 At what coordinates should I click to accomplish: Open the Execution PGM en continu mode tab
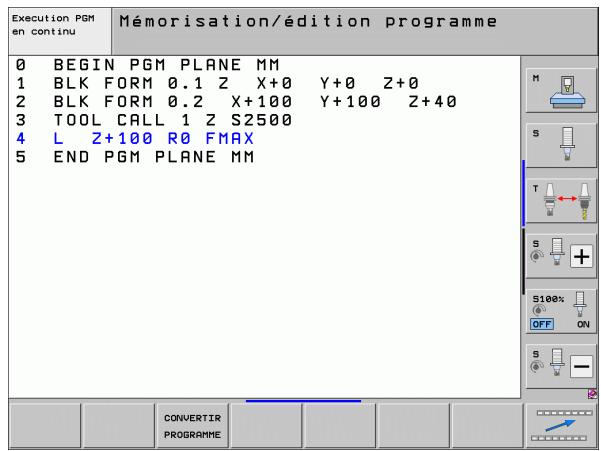(x=60, y=31)
